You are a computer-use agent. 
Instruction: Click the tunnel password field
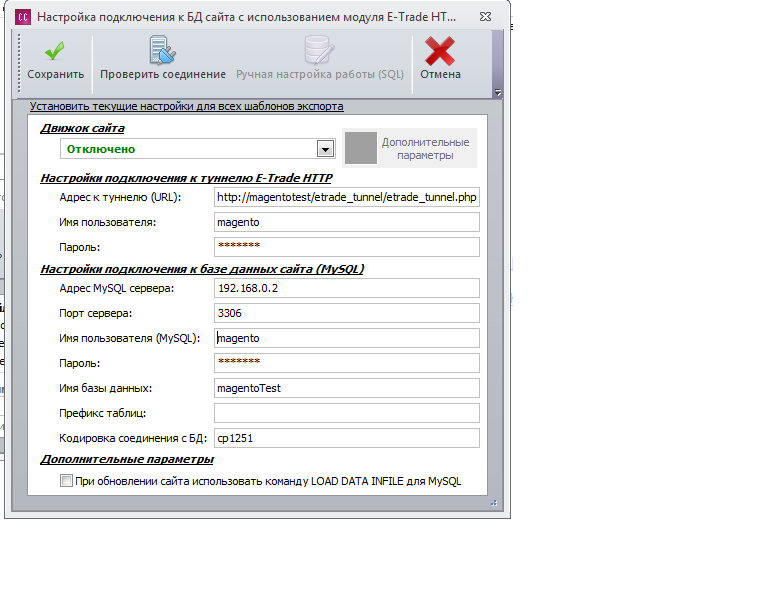coord(347,247)
